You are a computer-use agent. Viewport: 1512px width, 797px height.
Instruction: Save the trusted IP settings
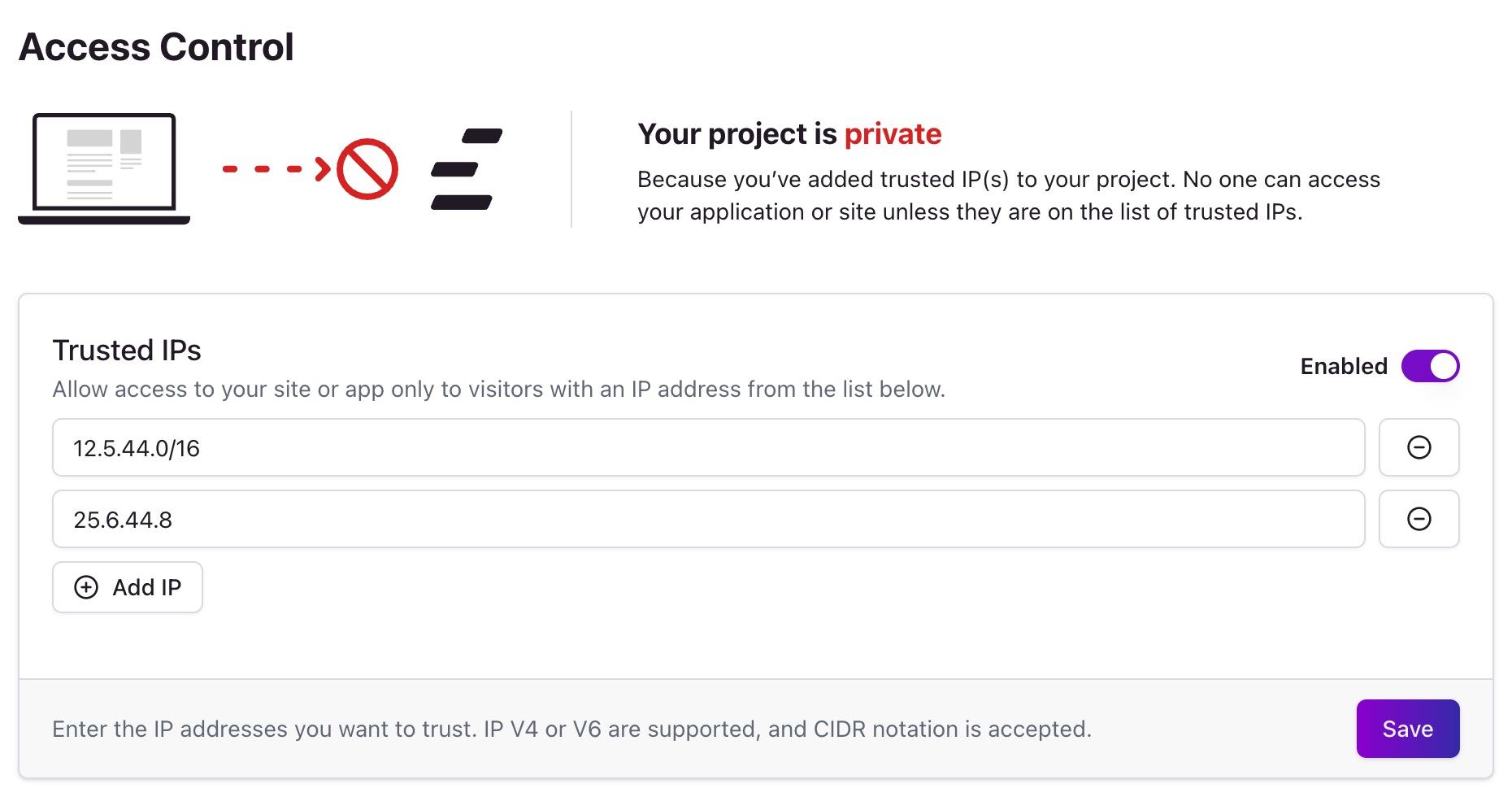[1408, 729]
